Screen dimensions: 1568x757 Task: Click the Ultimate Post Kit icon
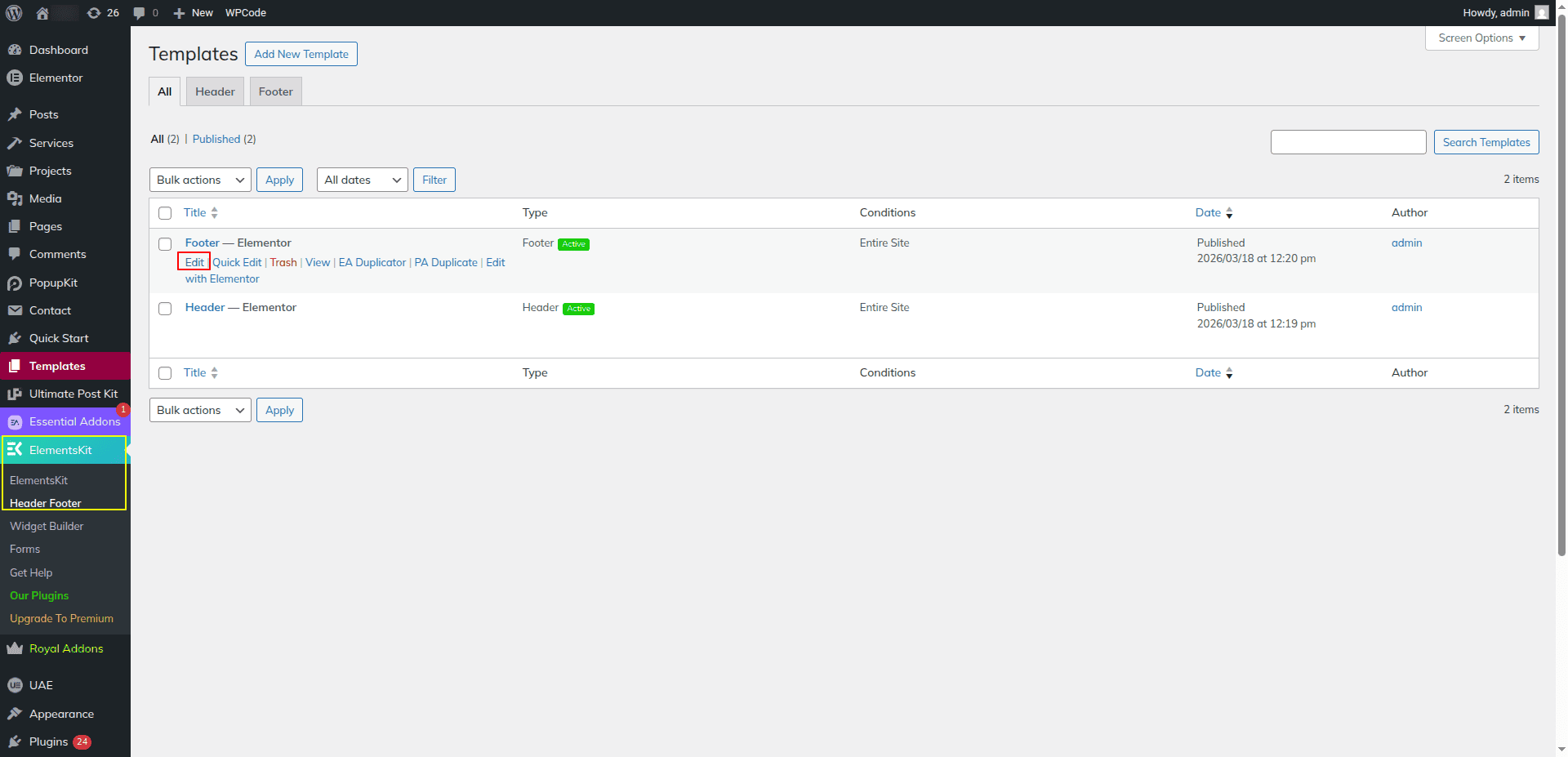(x=15, y=394)
